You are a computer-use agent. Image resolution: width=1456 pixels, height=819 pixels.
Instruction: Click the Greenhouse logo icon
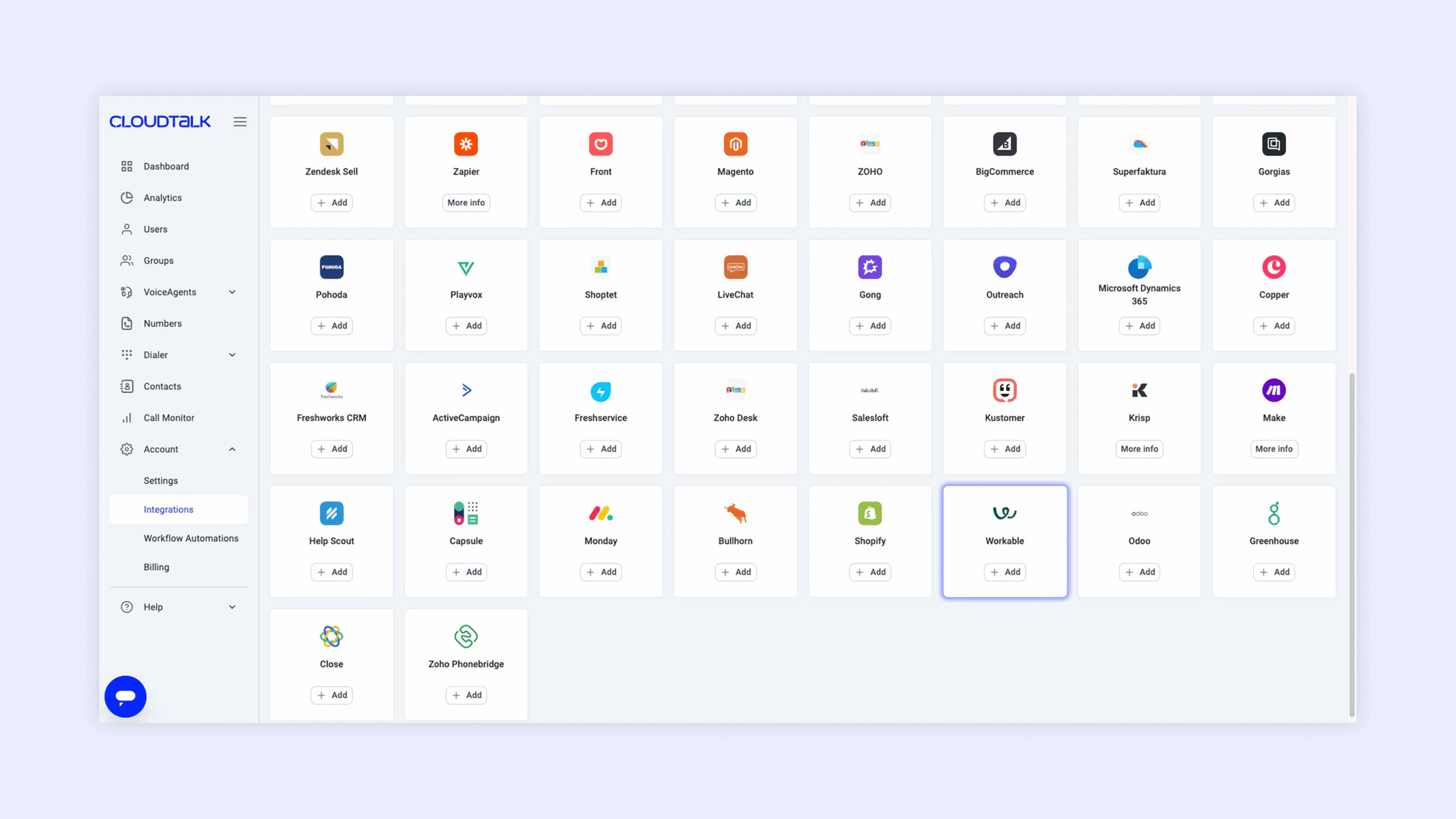click(x=1273, y=513)
